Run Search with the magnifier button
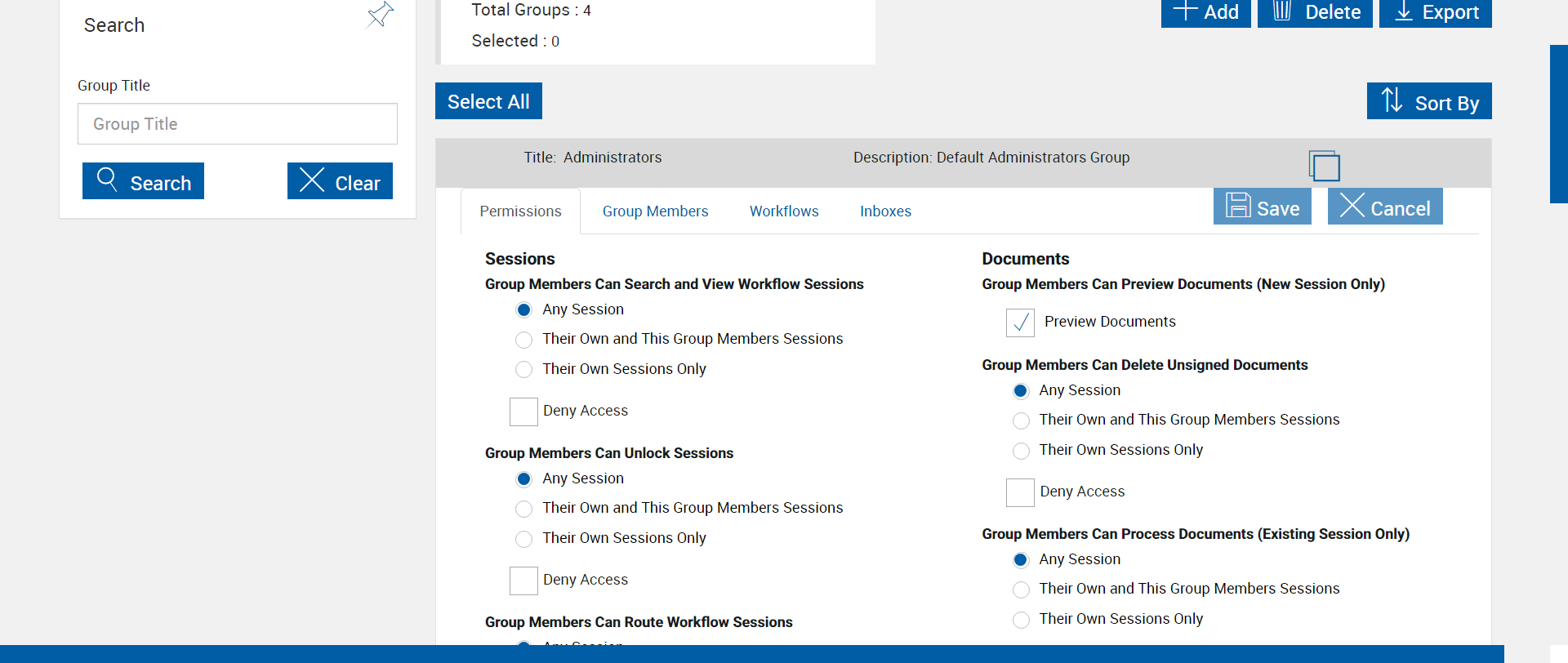Screen dimensions: 1568x663 (x=143, y=181)
